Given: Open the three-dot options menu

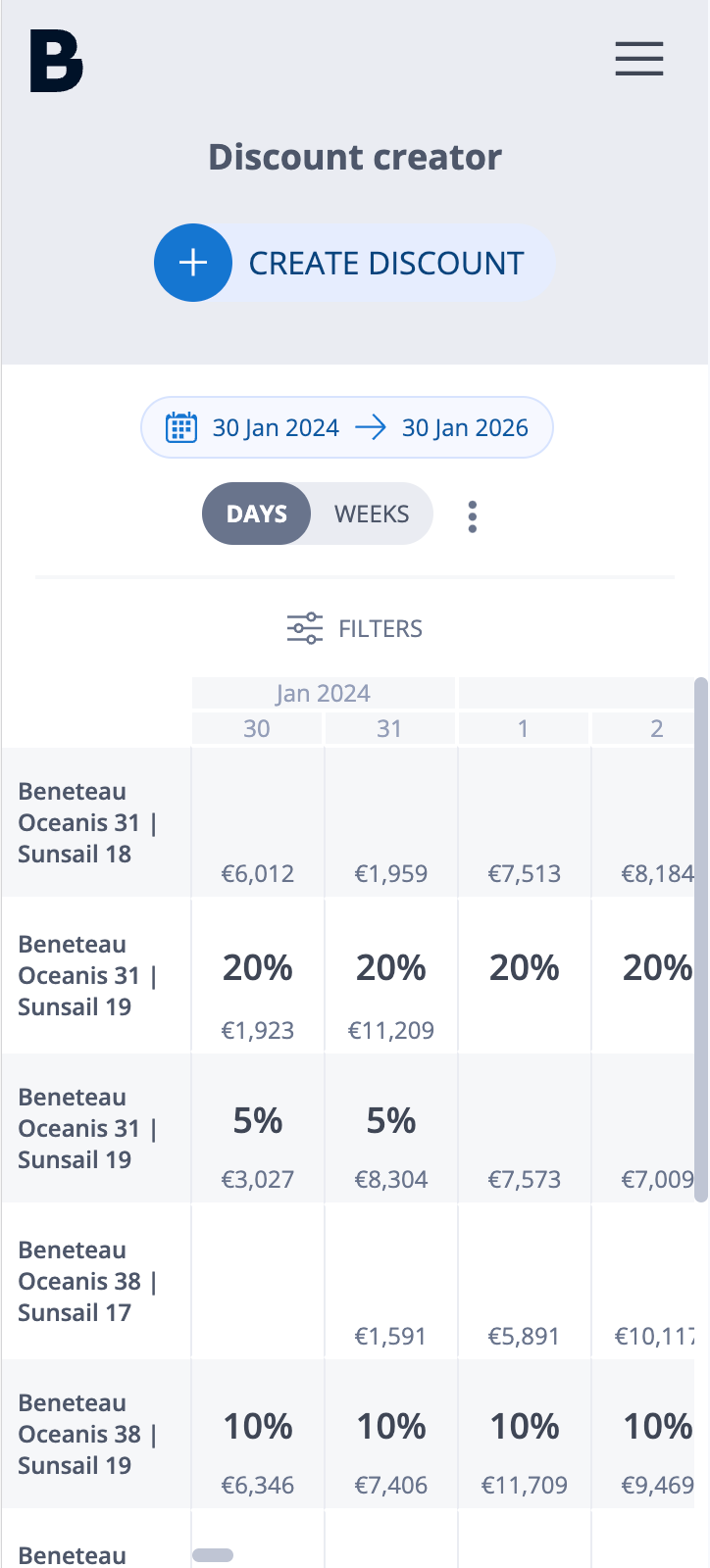Looking at the screenshot, I should pos(473,515).
